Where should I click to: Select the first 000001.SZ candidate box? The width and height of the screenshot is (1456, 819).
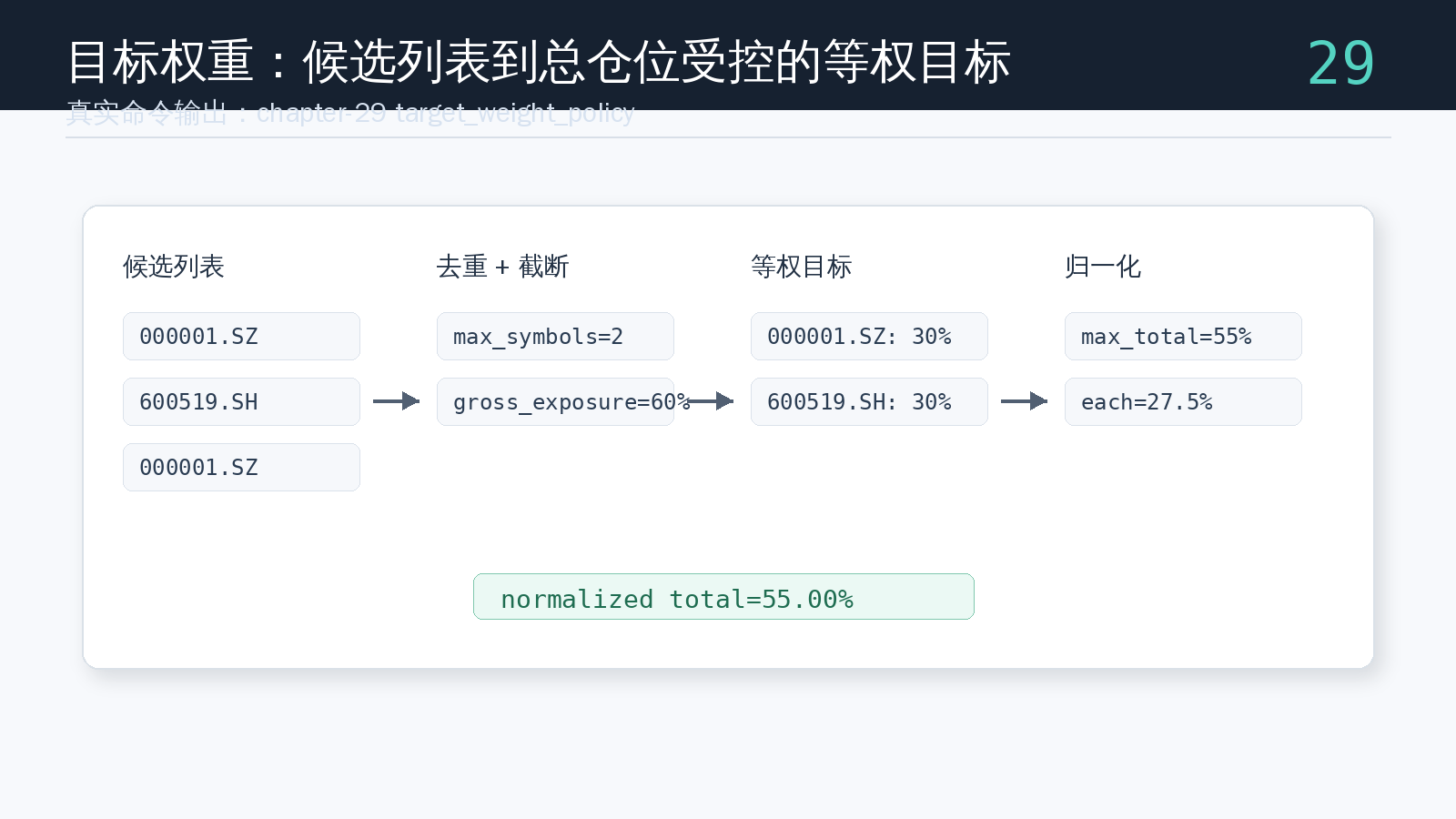click(241, 337)
